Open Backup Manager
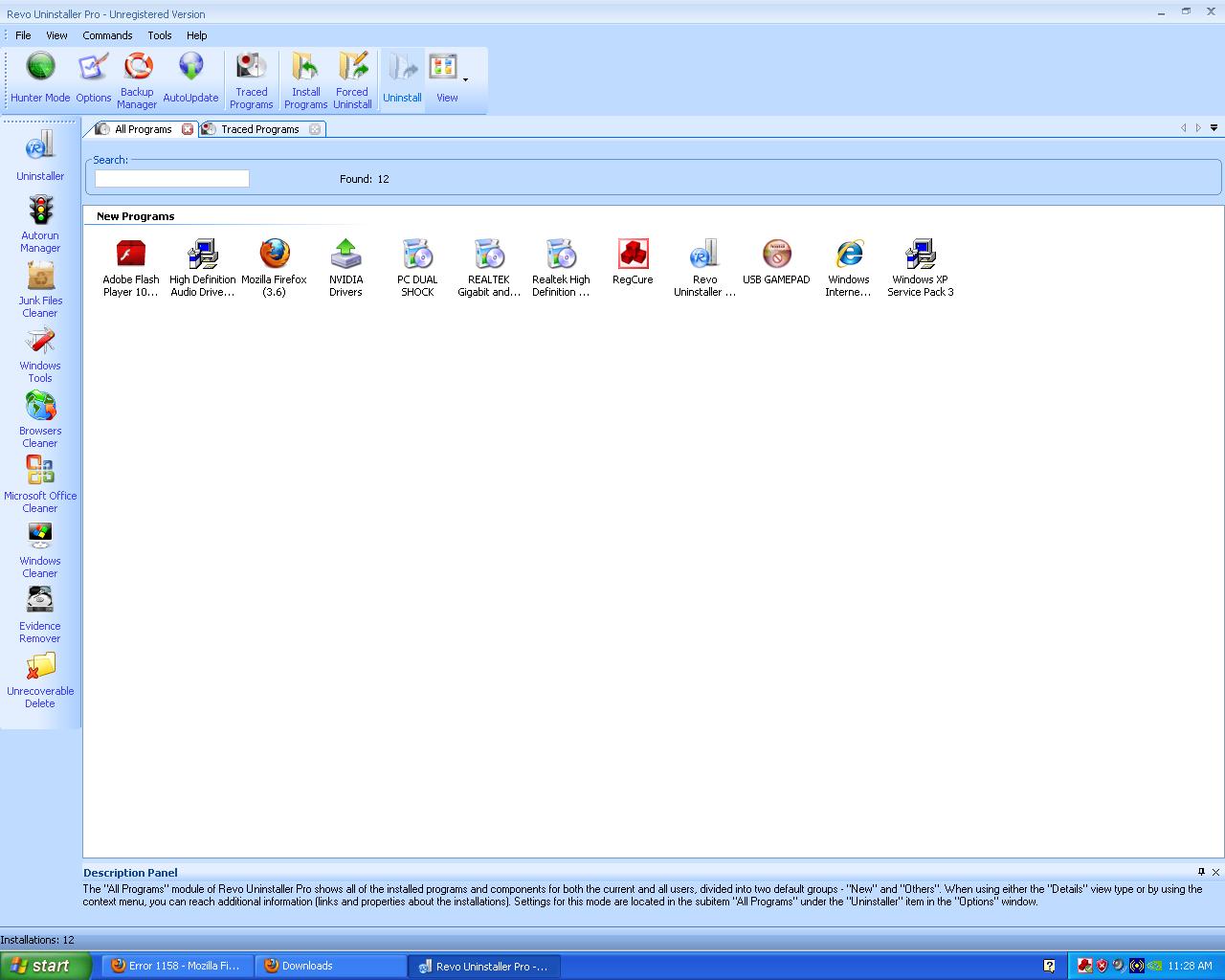This screenshot has width=1225, height=980. (x=137, y=80)
